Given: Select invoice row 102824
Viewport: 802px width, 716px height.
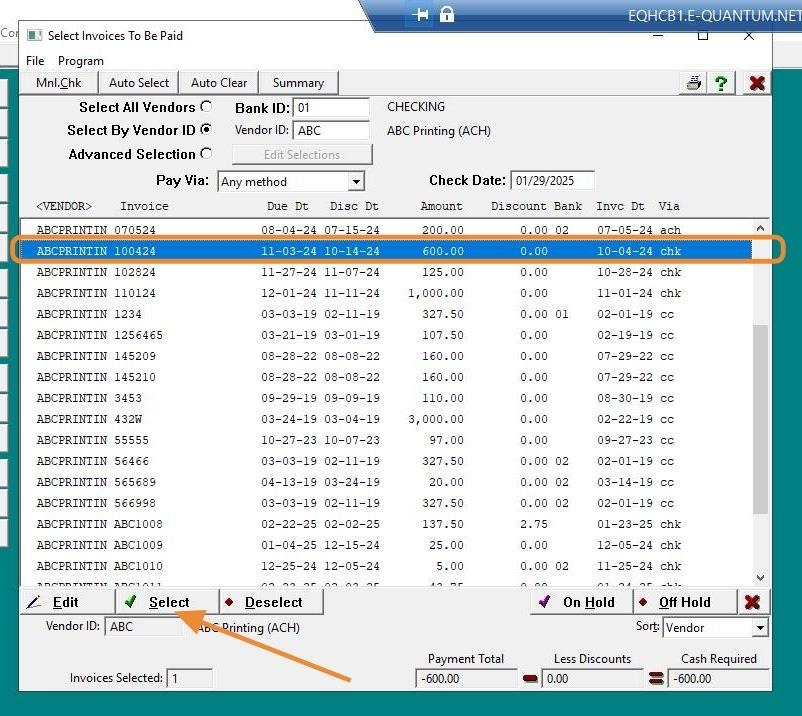Looking at the screenshot, I should coord(386,272).
